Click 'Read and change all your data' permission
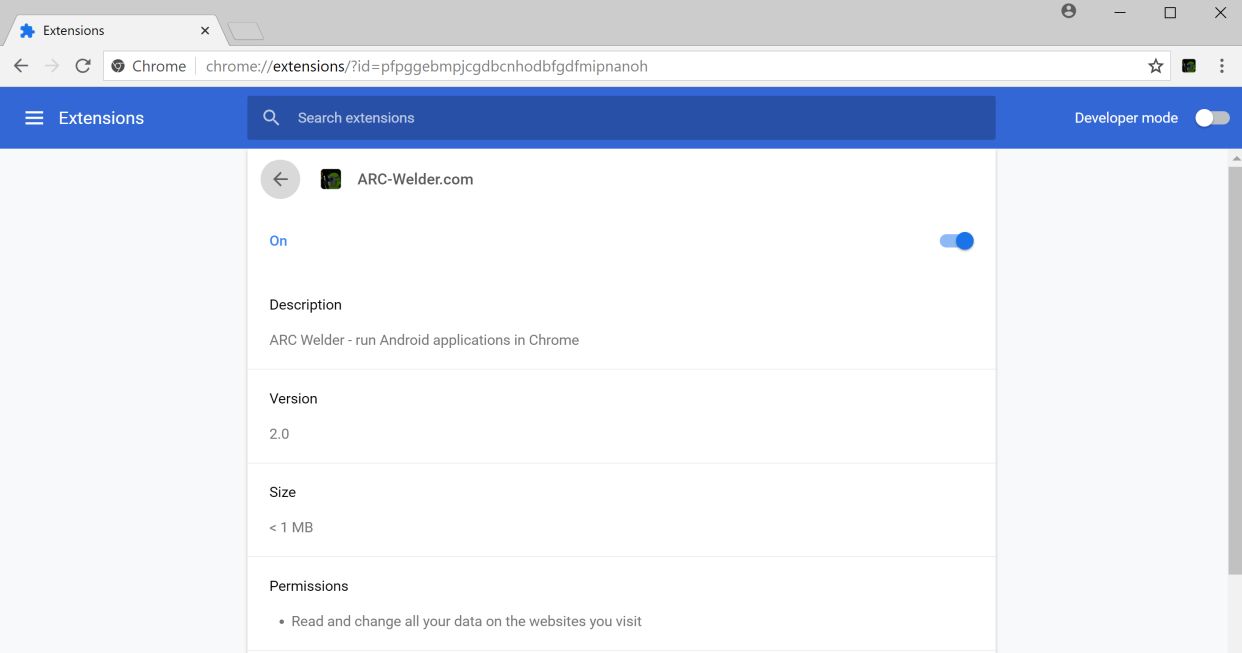This screenshot has width=1242, height=653. (x=466, y=621)
